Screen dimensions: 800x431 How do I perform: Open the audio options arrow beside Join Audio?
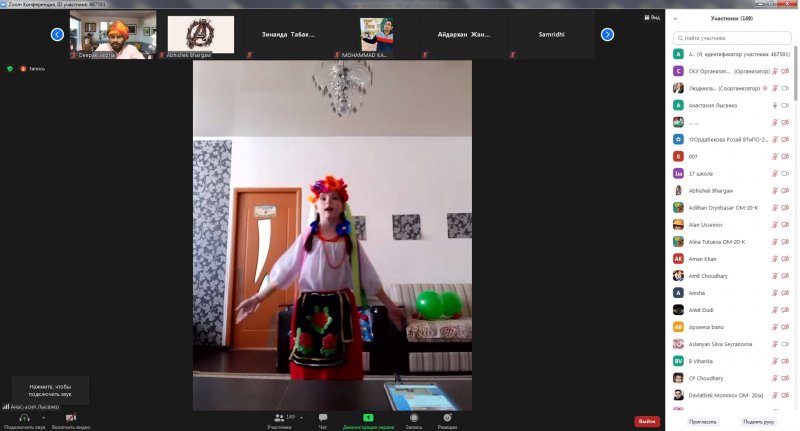tap(43, 418)
